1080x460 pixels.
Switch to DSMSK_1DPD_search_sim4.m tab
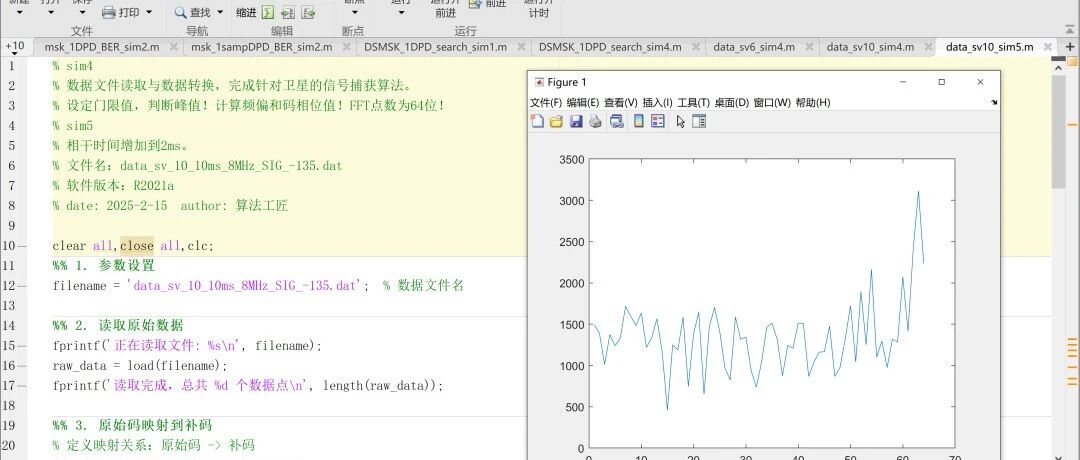(x=610, y=48)
